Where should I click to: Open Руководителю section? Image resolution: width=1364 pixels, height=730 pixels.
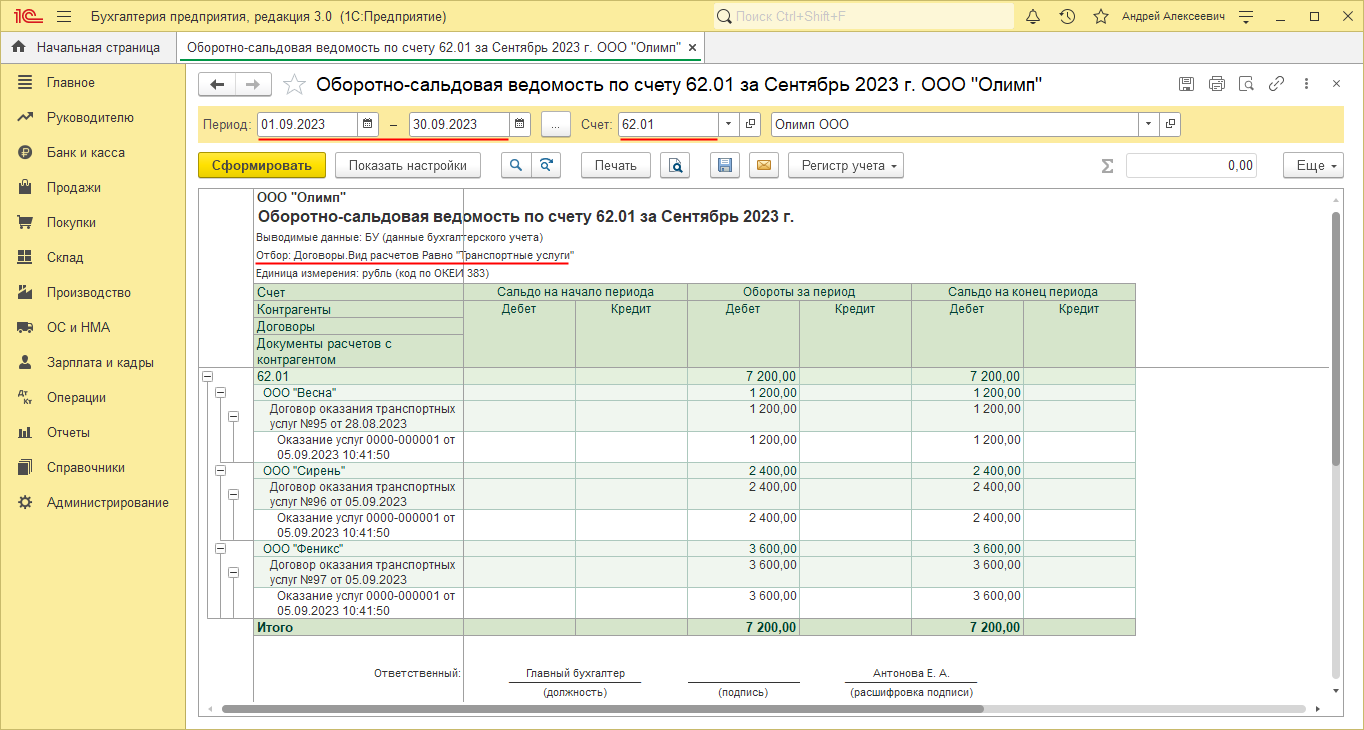pos(92,117)
